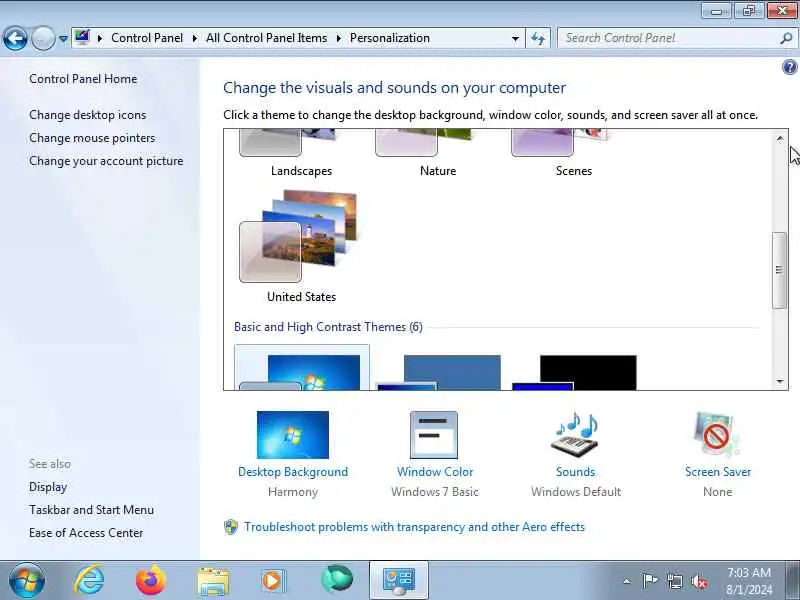The height and width of the screenshot is (600, 800).
Task: Expand arrow after All Control Panel Items
Action: pos(338,38)
